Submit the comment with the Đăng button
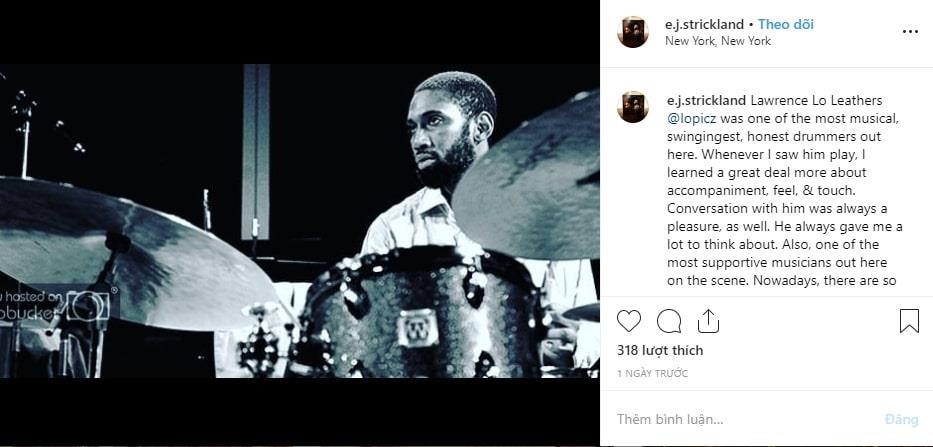The image size is (933, 447). coord(901,420)
